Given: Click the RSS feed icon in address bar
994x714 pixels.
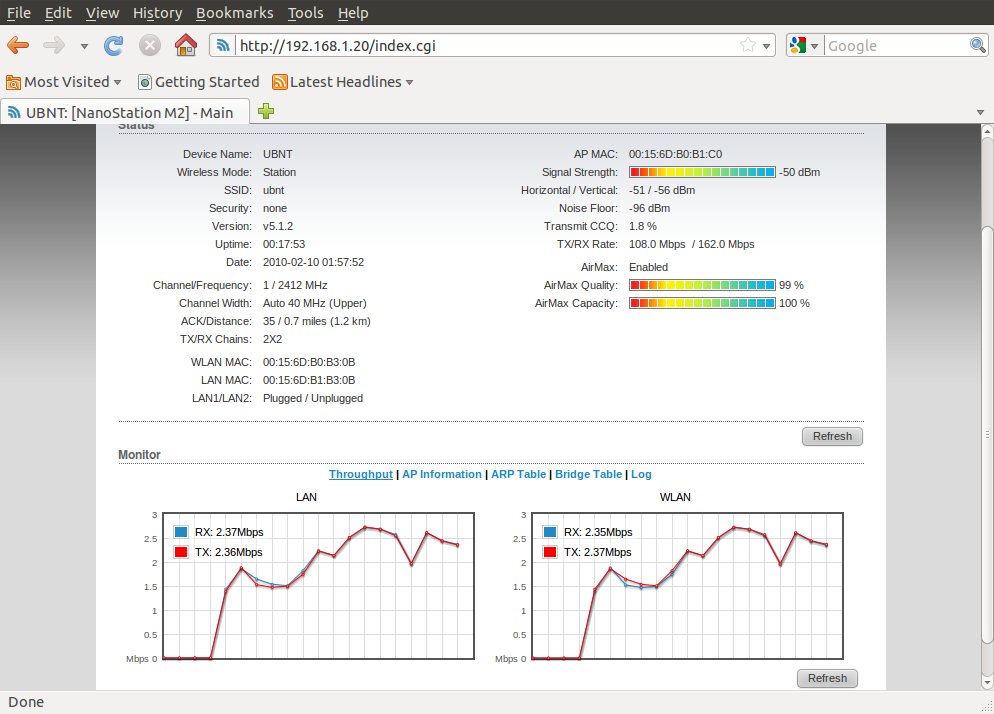Looking at the screenshot, I should point(224,45).
